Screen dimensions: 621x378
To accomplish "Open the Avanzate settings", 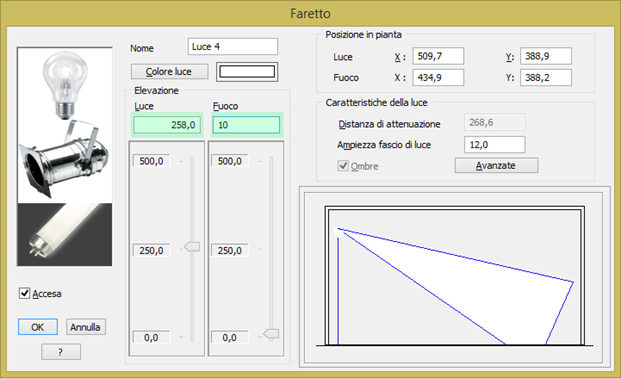I will (x=496, y=165).
